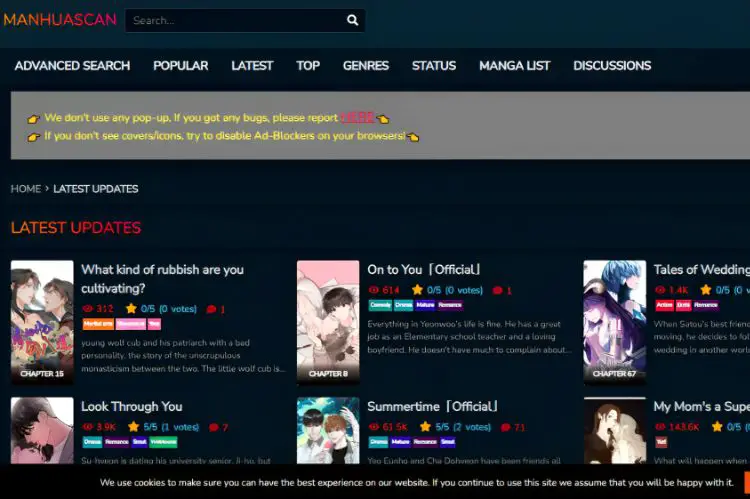Open the ADVANCED SEARCH menu item
750x499 pixels.
72,66
